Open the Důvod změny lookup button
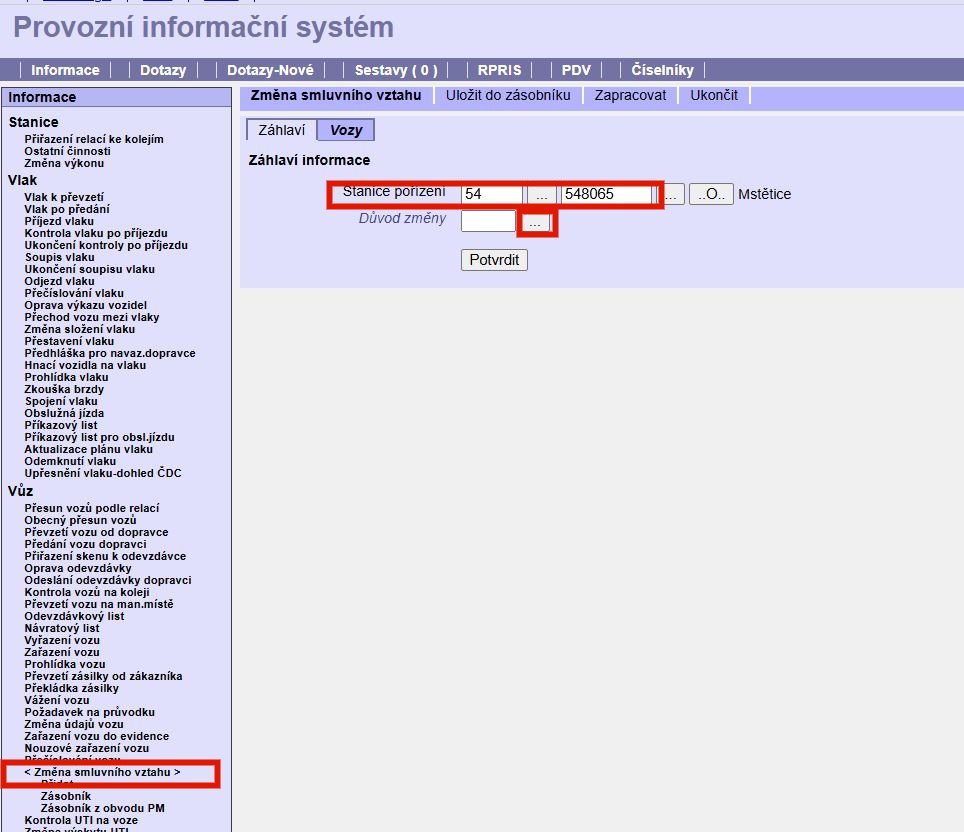 coord(535,222)
